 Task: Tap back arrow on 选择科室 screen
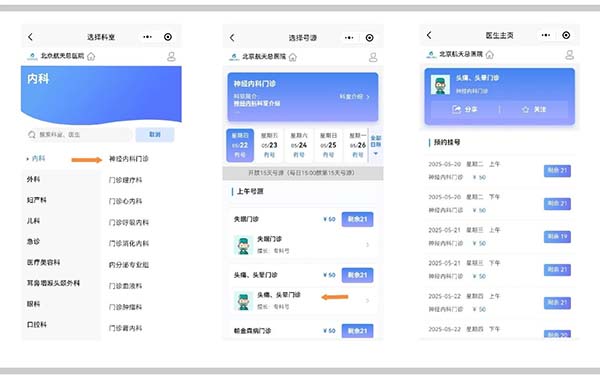pyautogui.click(x=30, y=37)
